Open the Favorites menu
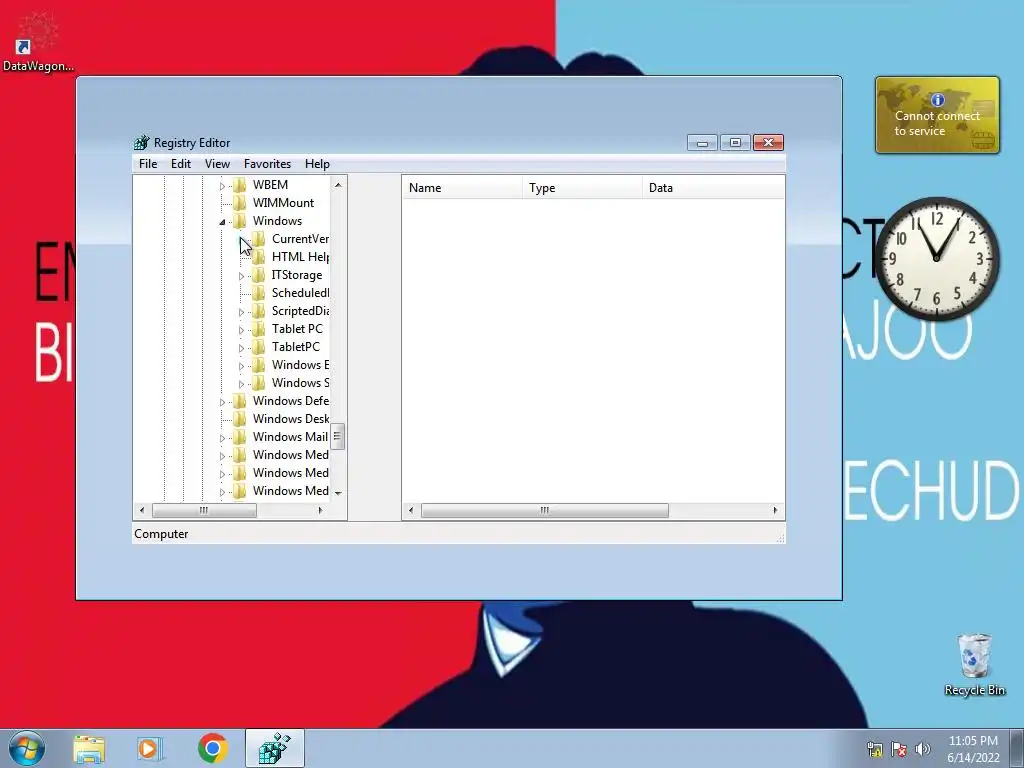The height and width of the screenshot is (768, 1024). [267, 164]
